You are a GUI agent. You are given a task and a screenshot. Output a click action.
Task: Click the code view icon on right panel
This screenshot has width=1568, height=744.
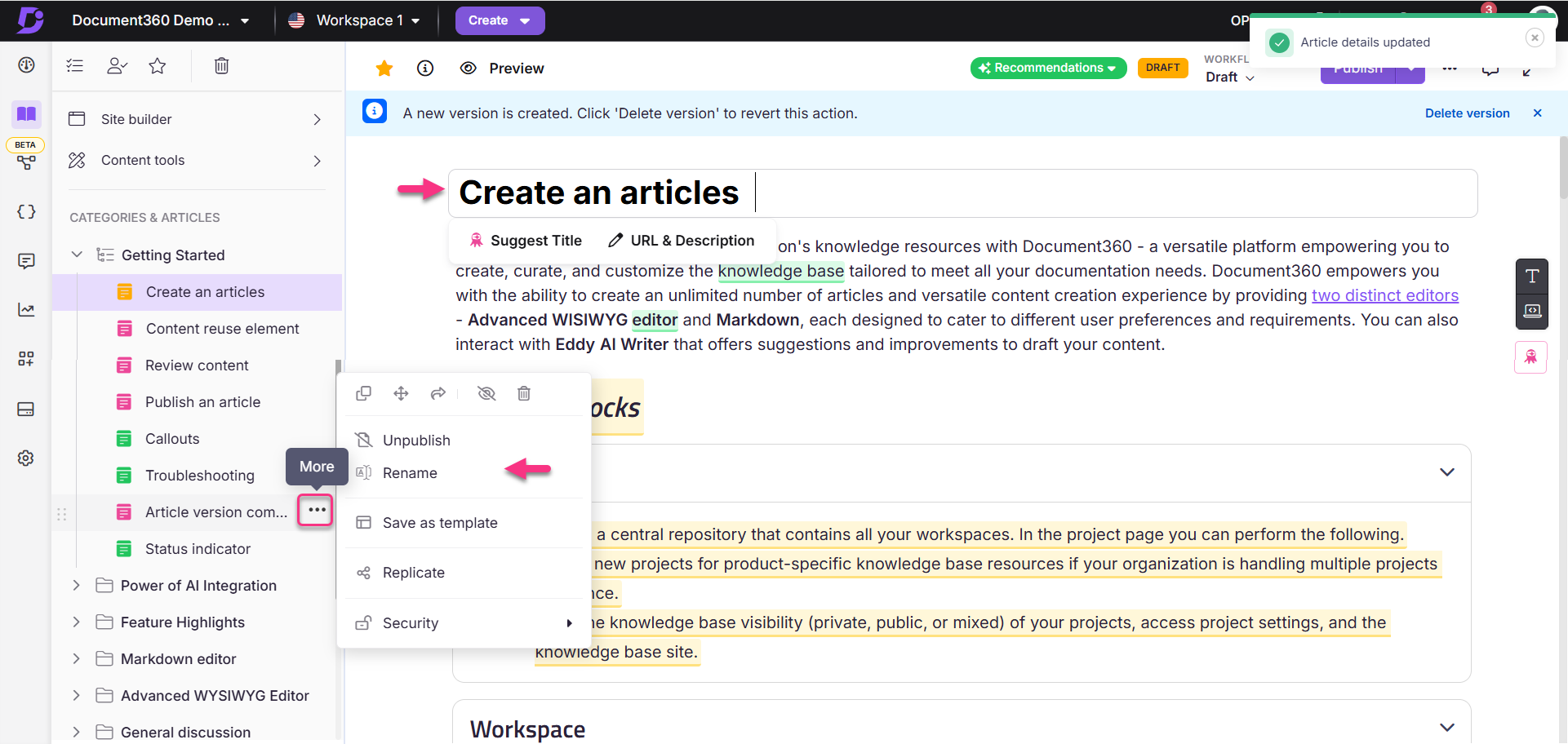(1532, 311)
